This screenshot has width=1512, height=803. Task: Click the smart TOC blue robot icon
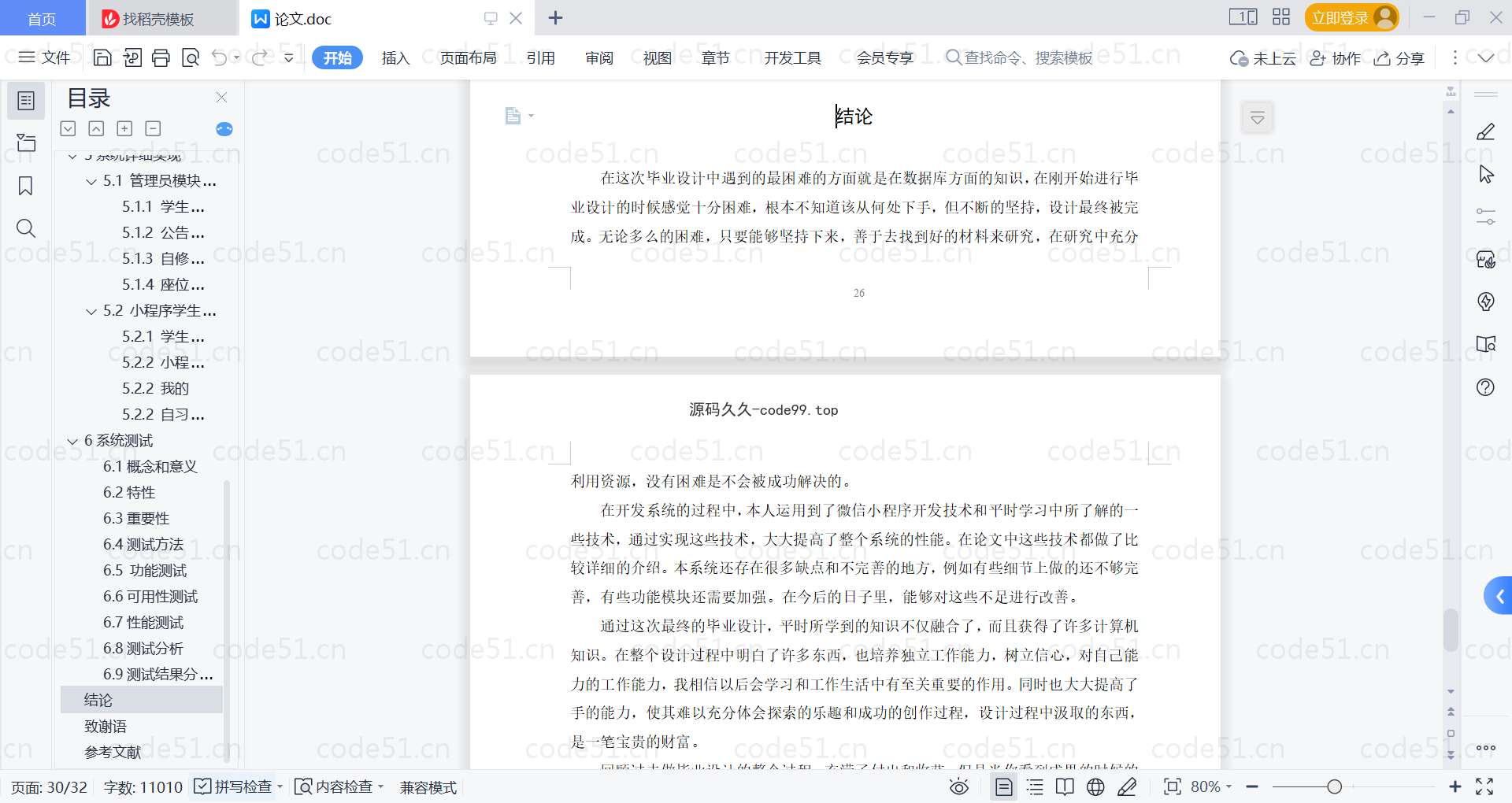(224, 129)
